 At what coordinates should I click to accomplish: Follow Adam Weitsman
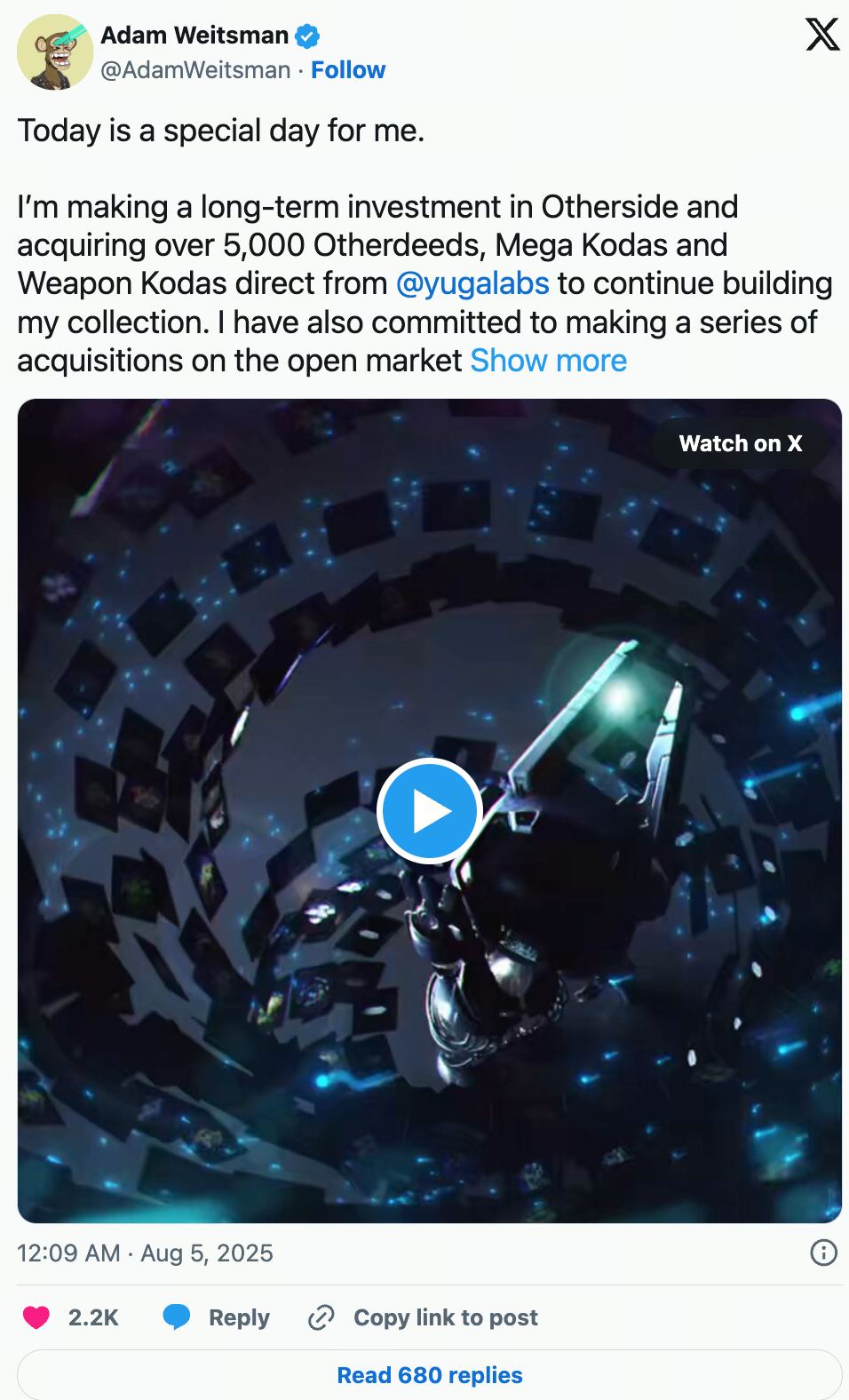(x=348, y=70)
